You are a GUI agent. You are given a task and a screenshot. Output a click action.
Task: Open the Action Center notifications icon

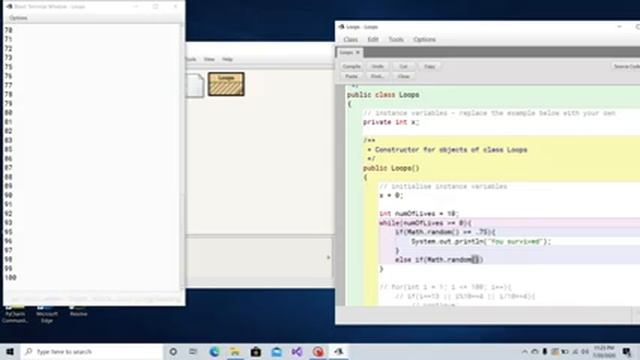(627, 351)
